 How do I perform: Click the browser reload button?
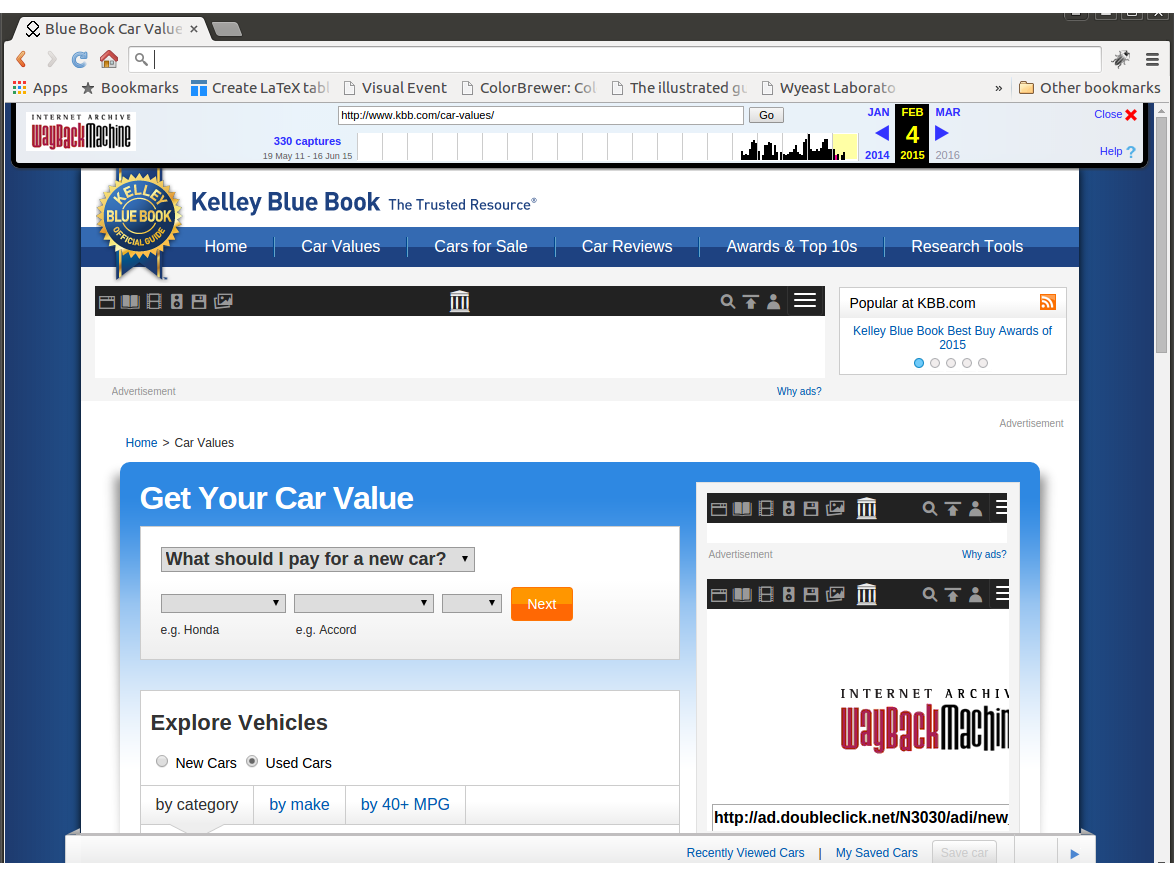[79, 59]
